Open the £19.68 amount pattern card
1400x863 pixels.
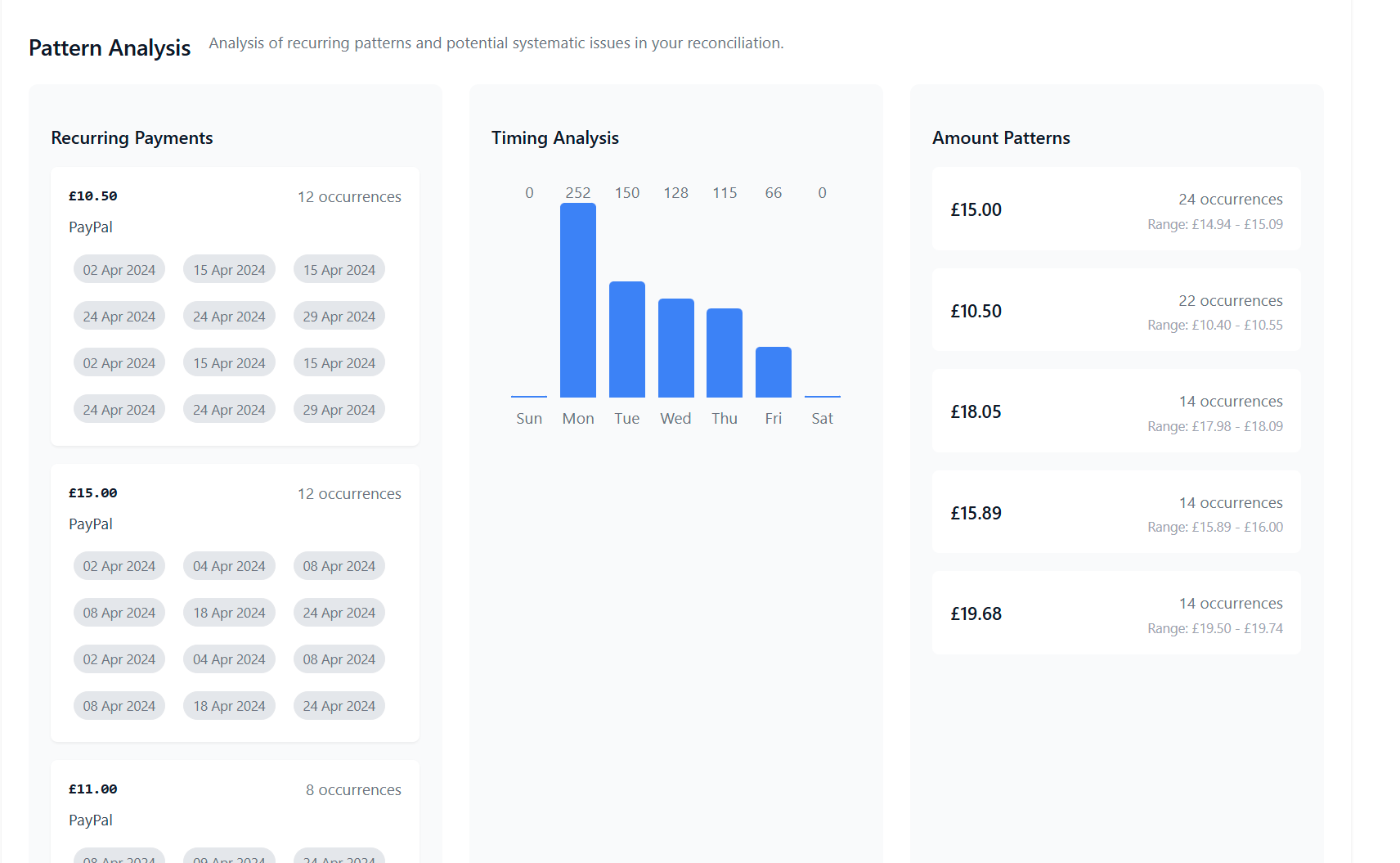(1115, 614)
